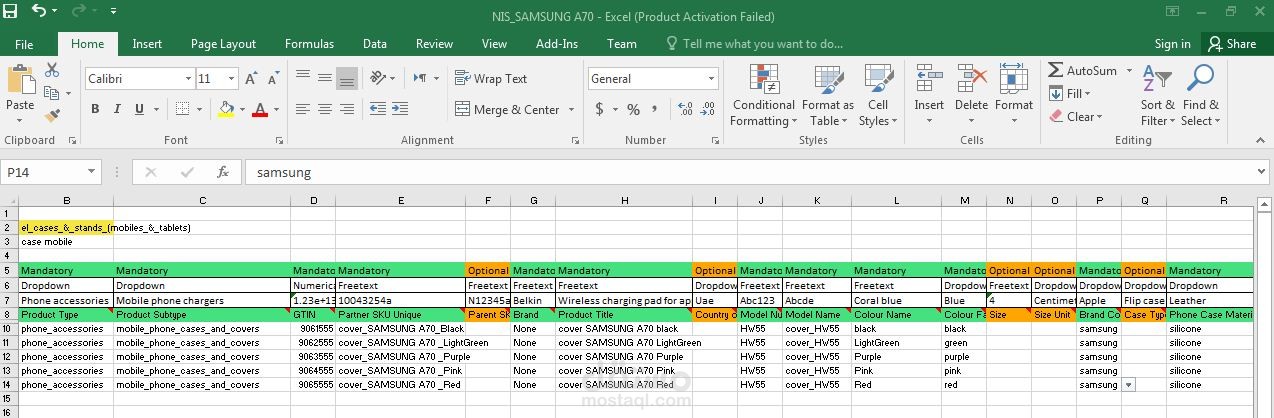Click the Orientation text angle icon
The width and height of the screenshot is (1274, 418).
pyautogui.click(x=378, y=78)
